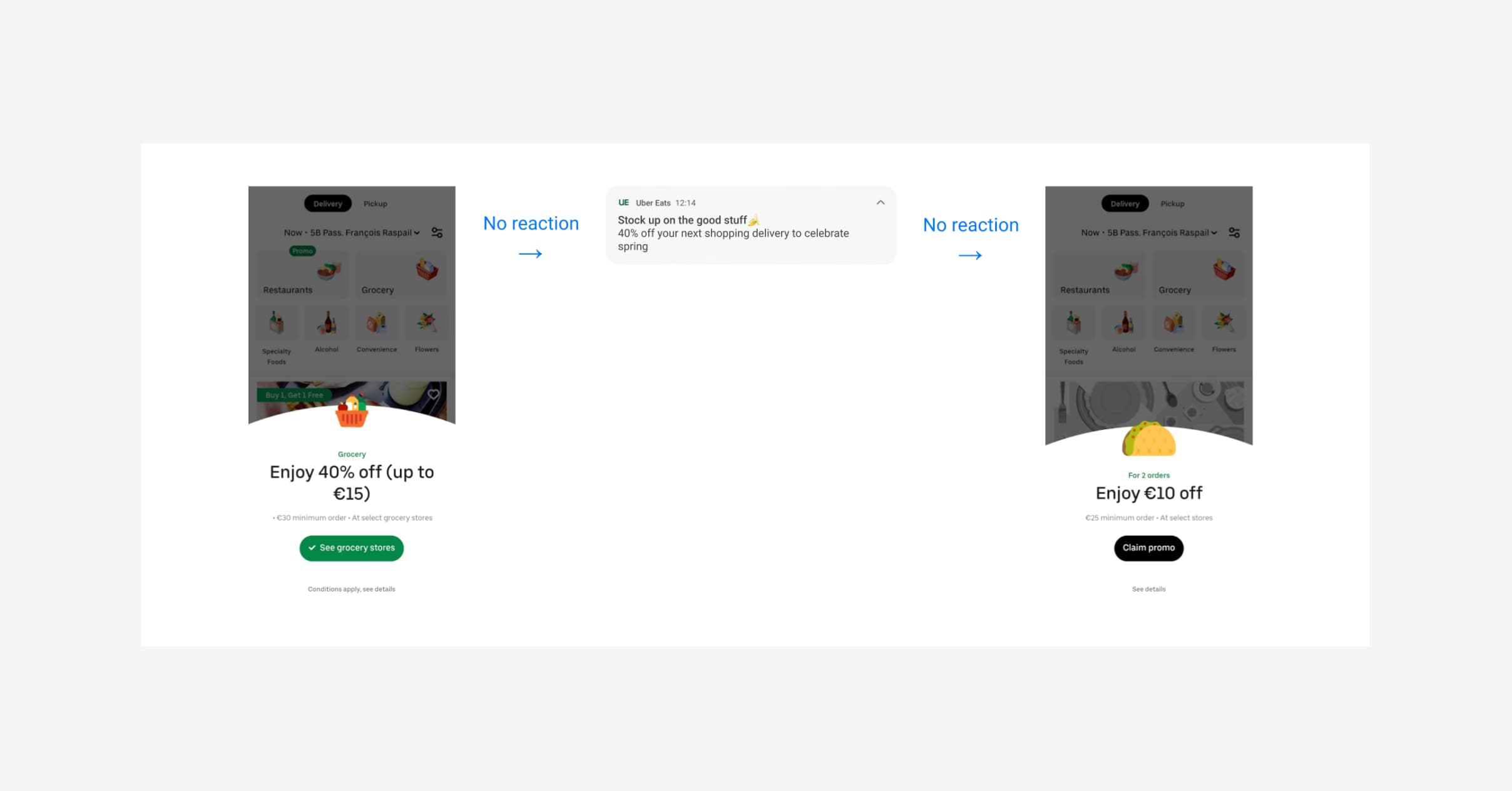Select the Delivery tab on left screen
1512x791 pixels.
coord(326,202)
